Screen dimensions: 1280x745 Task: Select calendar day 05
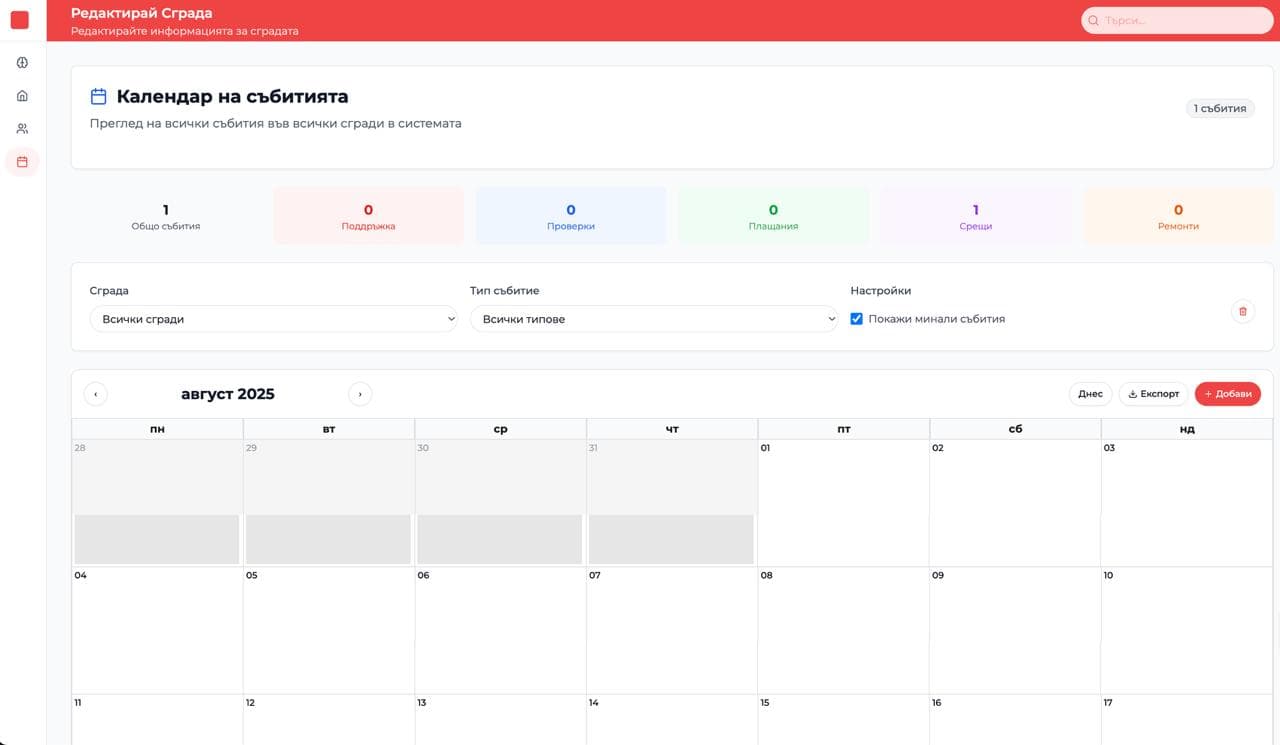coord(329,630)
